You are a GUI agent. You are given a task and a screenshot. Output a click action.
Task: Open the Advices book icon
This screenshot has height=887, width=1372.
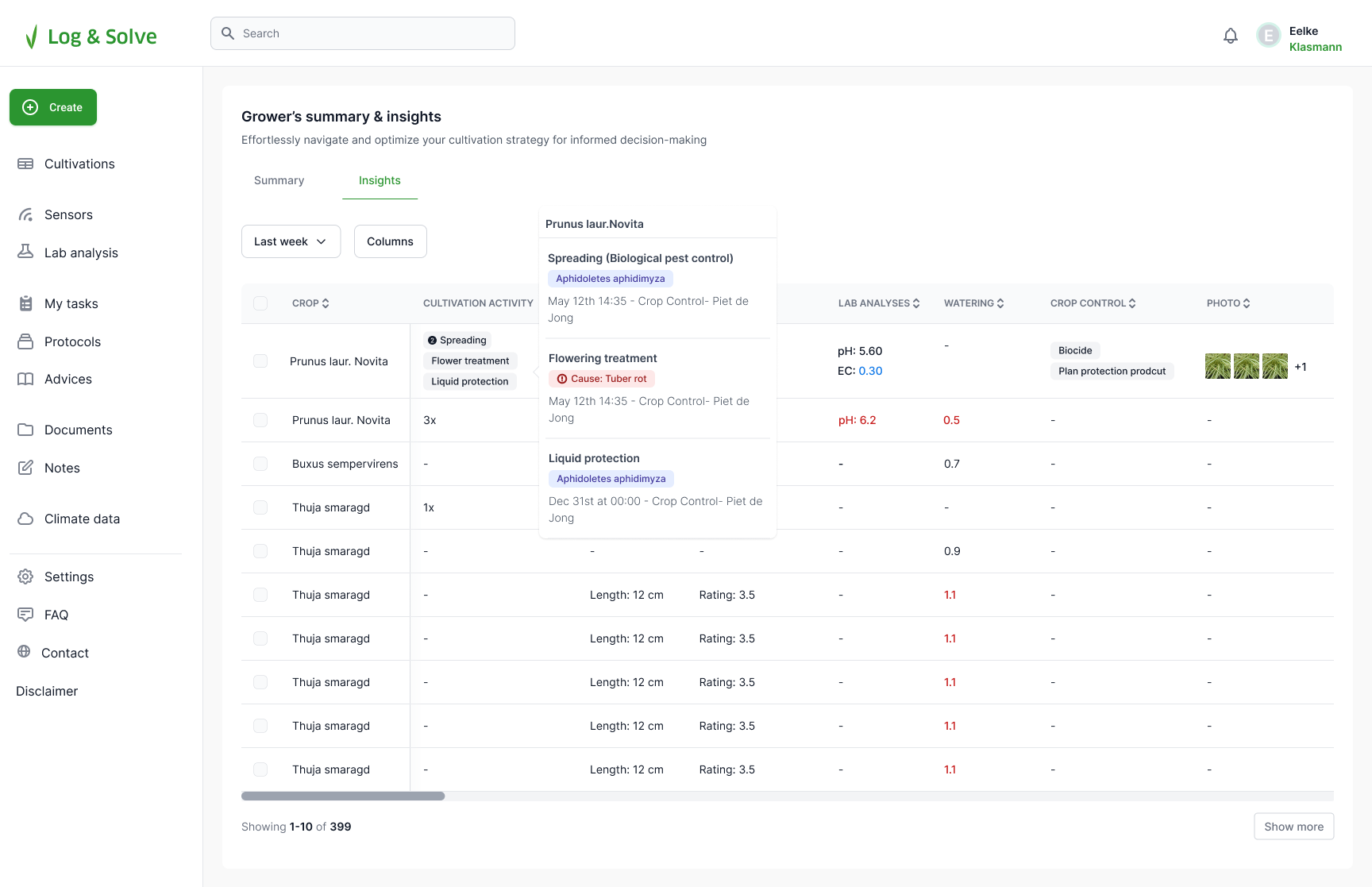click(x=25, y=379)
